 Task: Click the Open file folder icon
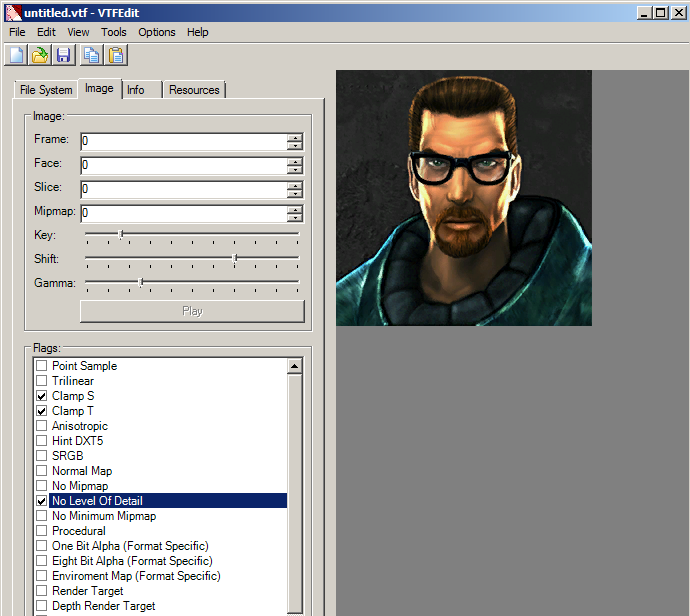(40, 55)
